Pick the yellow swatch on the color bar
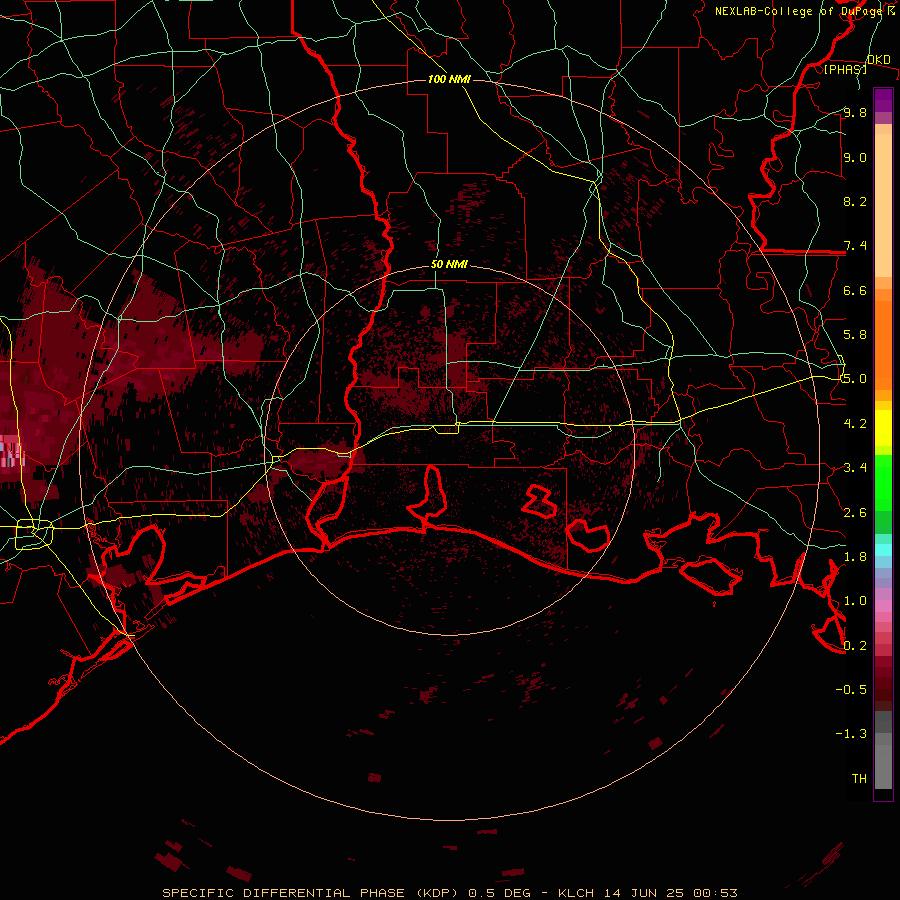 pyautogui.click(x=883, y=428)
